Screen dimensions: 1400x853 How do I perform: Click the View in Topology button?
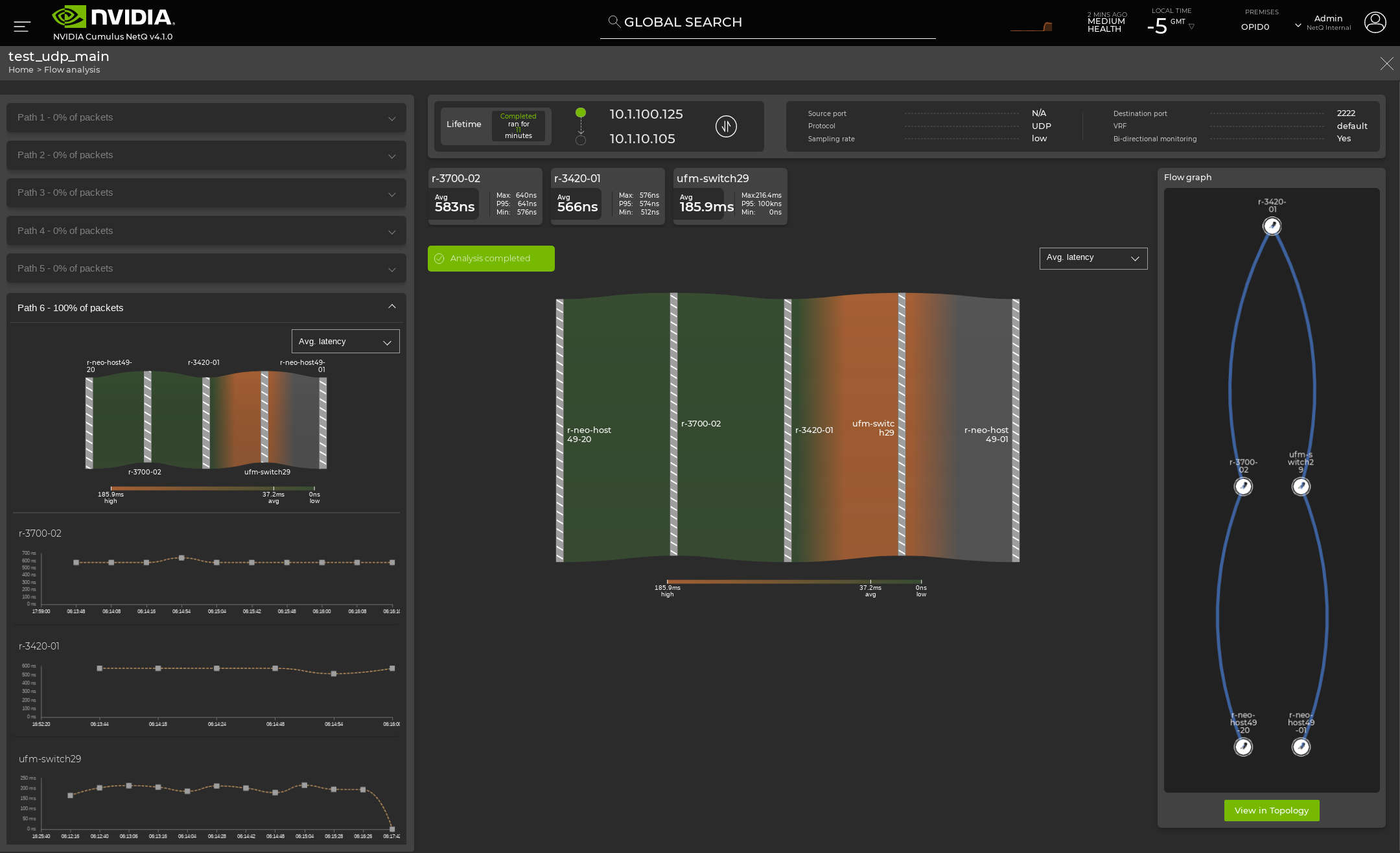1271,810
